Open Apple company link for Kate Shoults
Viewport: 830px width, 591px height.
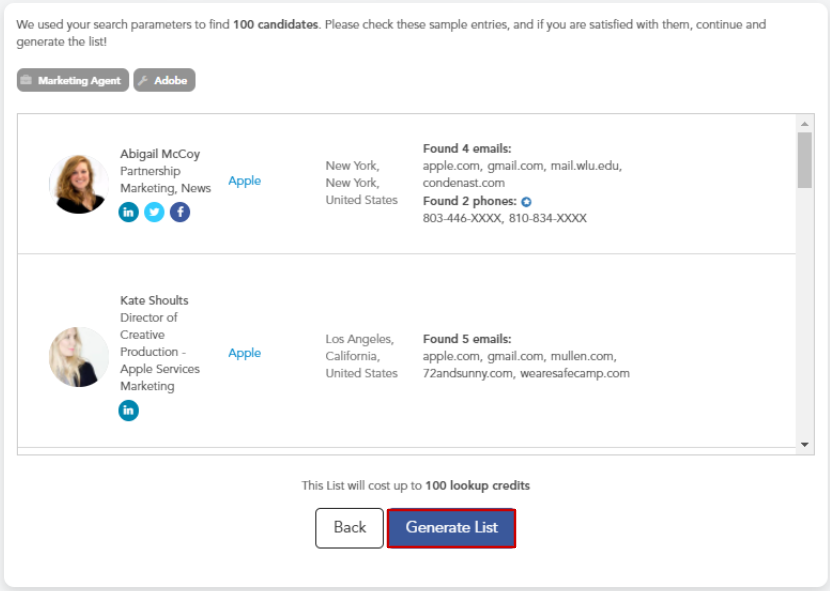pyautogui.click(x=244, y=353)
